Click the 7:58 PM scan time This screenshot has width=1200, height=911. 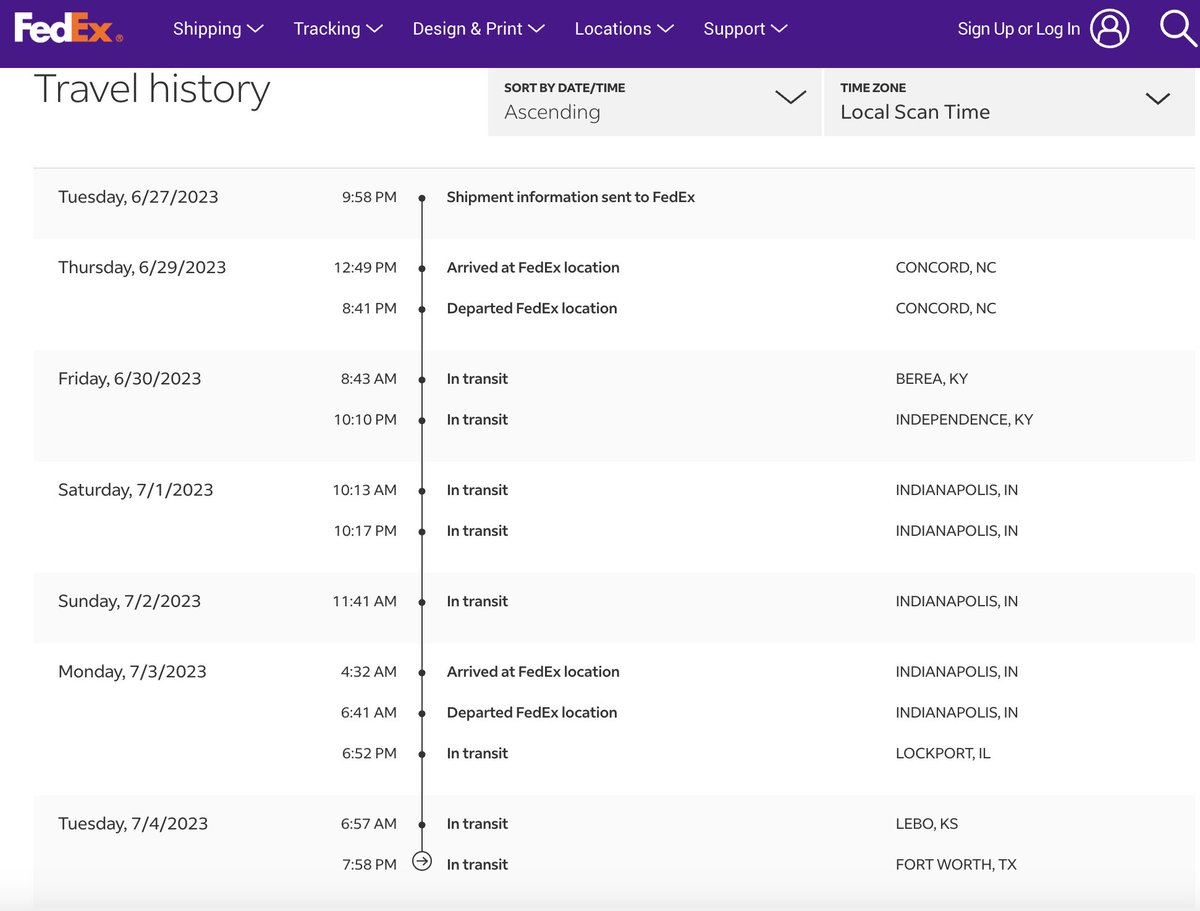point(369,865)
